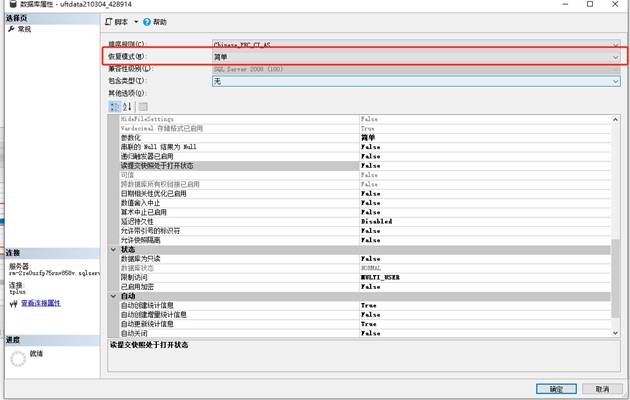This screenshot has width=630, height=400.
Task: Click the property pages icon
Action: tap(143, 106)
